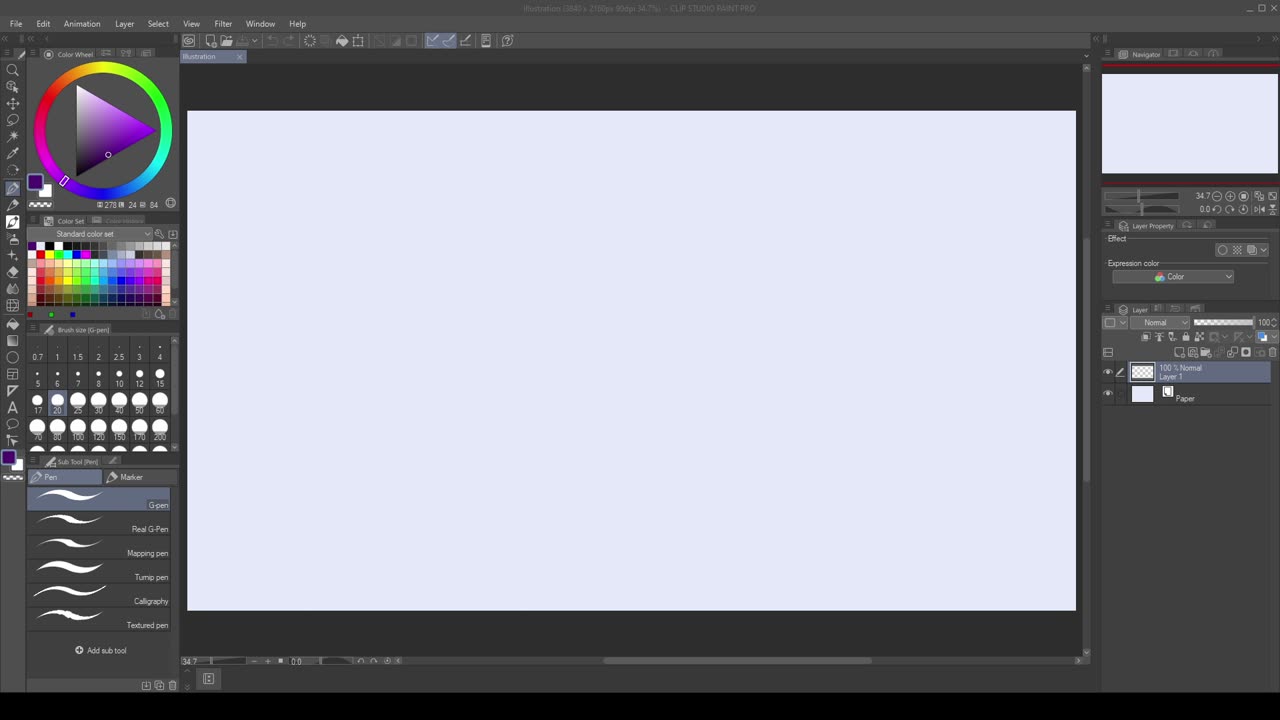Create a new canvas from command bar

point(211,41)
